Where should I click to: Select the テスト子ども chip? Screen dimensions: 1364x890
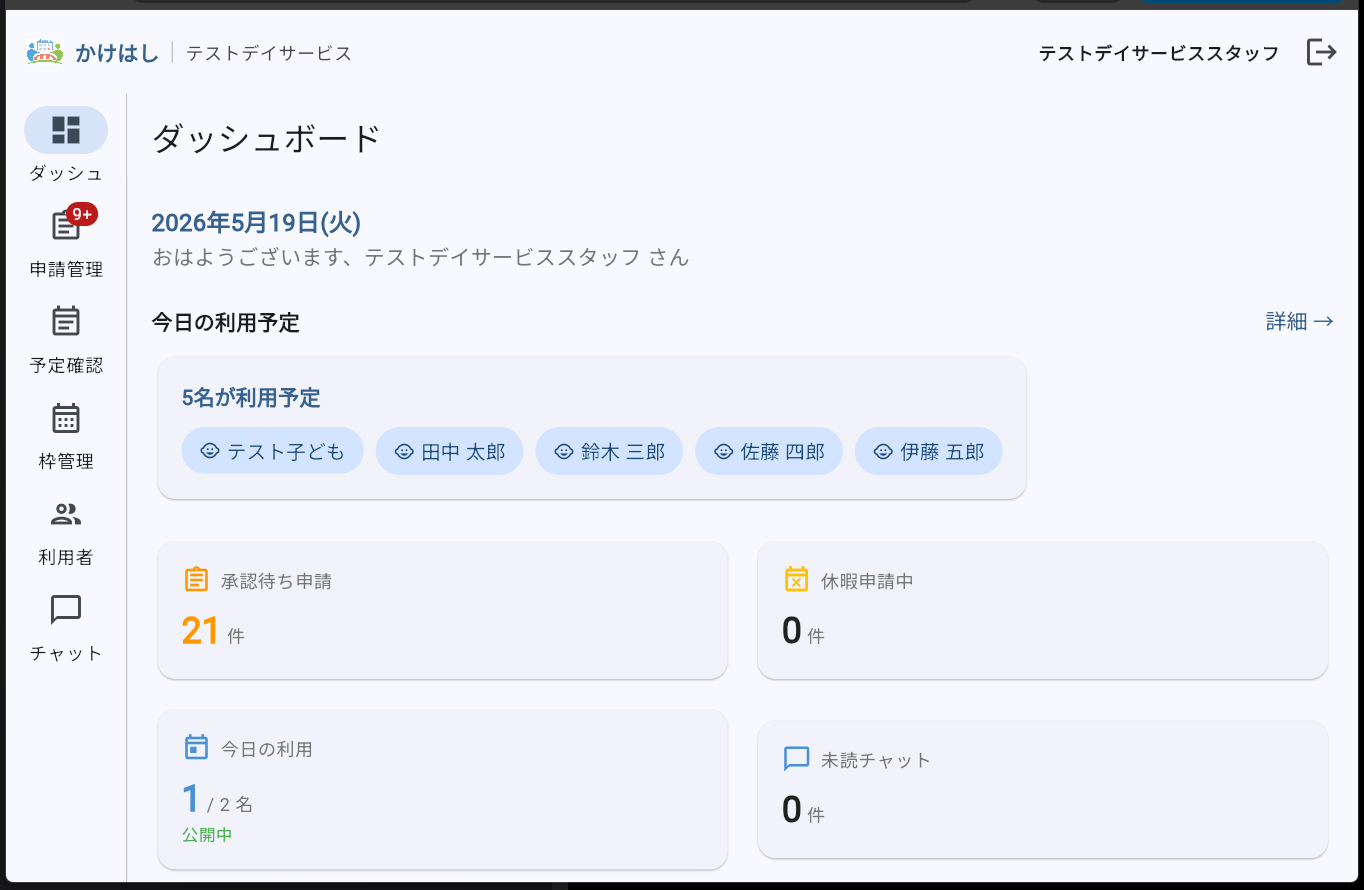272,451
